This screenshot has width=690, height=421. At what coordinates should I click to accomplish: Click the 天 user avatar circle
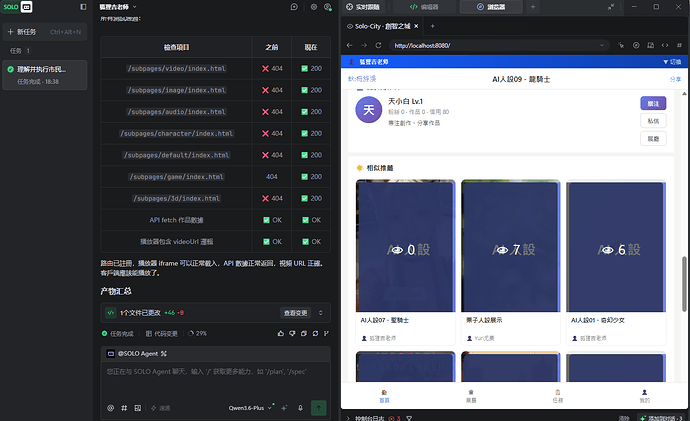(369, 110)
